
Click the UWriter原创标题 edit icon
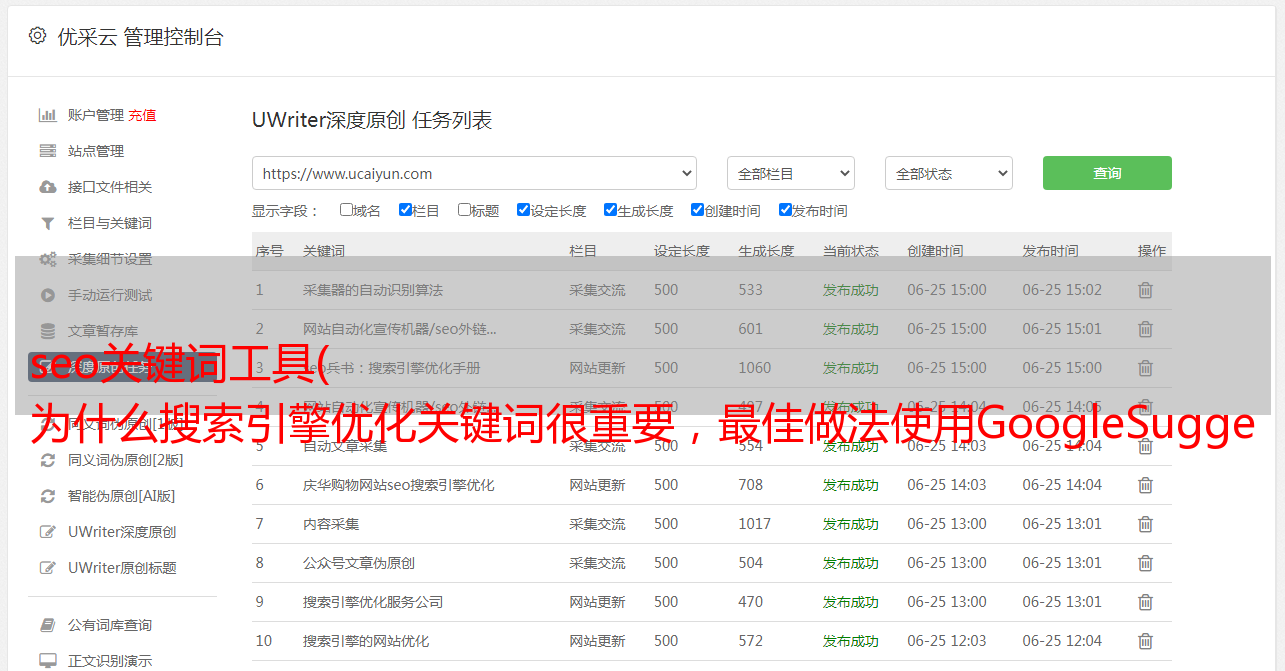point(47,568)
